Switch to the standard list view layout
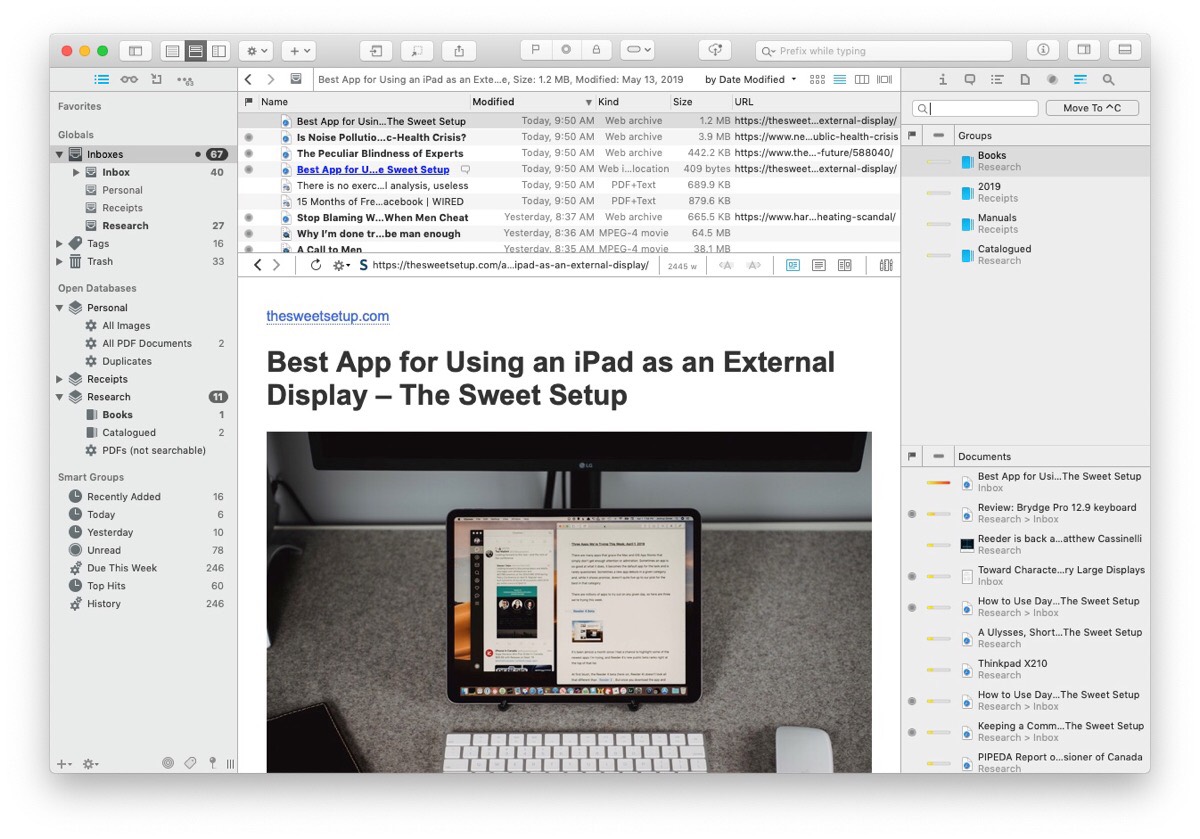The width and height of the screenshot is (1200, 839). pyautogui.click(x=173, y=50)
